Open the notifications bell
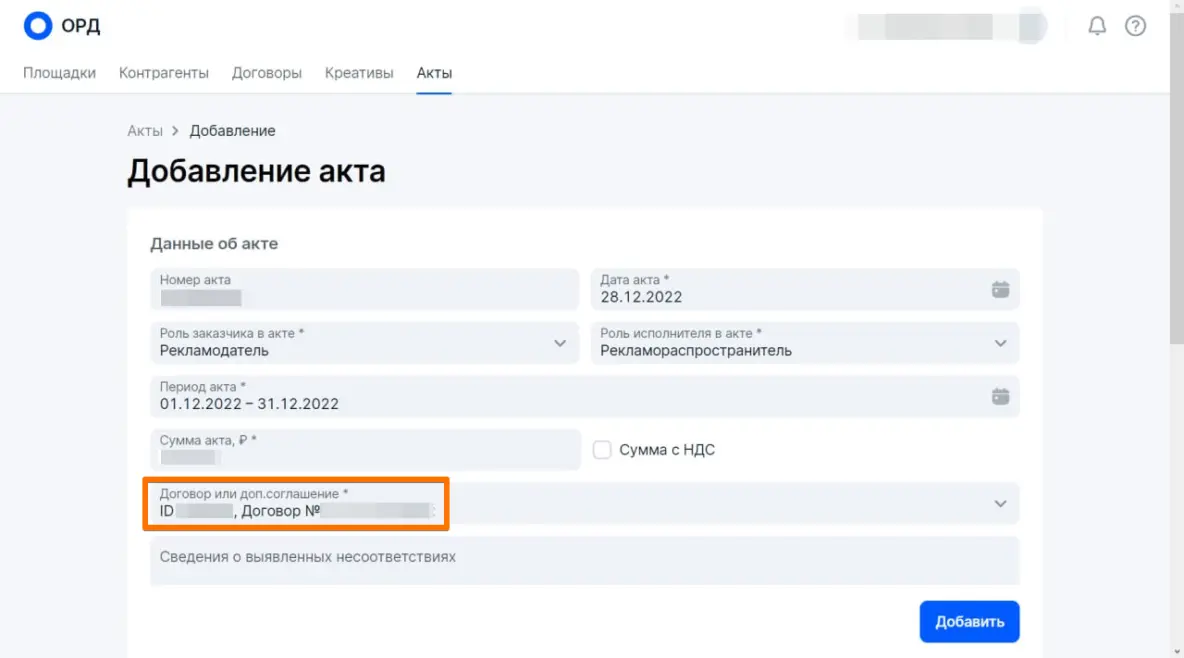The height and width of the screenshot is (658, 1184). click(x=1097, y=26)
